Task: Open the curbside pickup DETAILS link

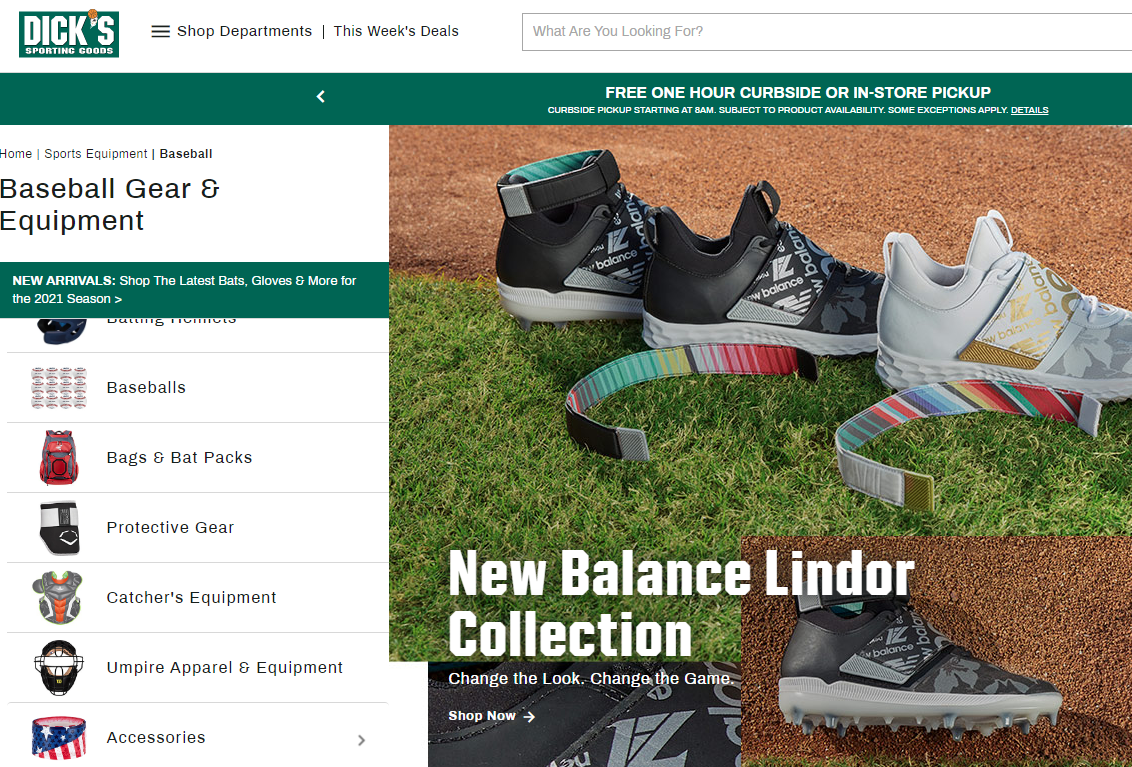Action: click(x=1029, y=110)
